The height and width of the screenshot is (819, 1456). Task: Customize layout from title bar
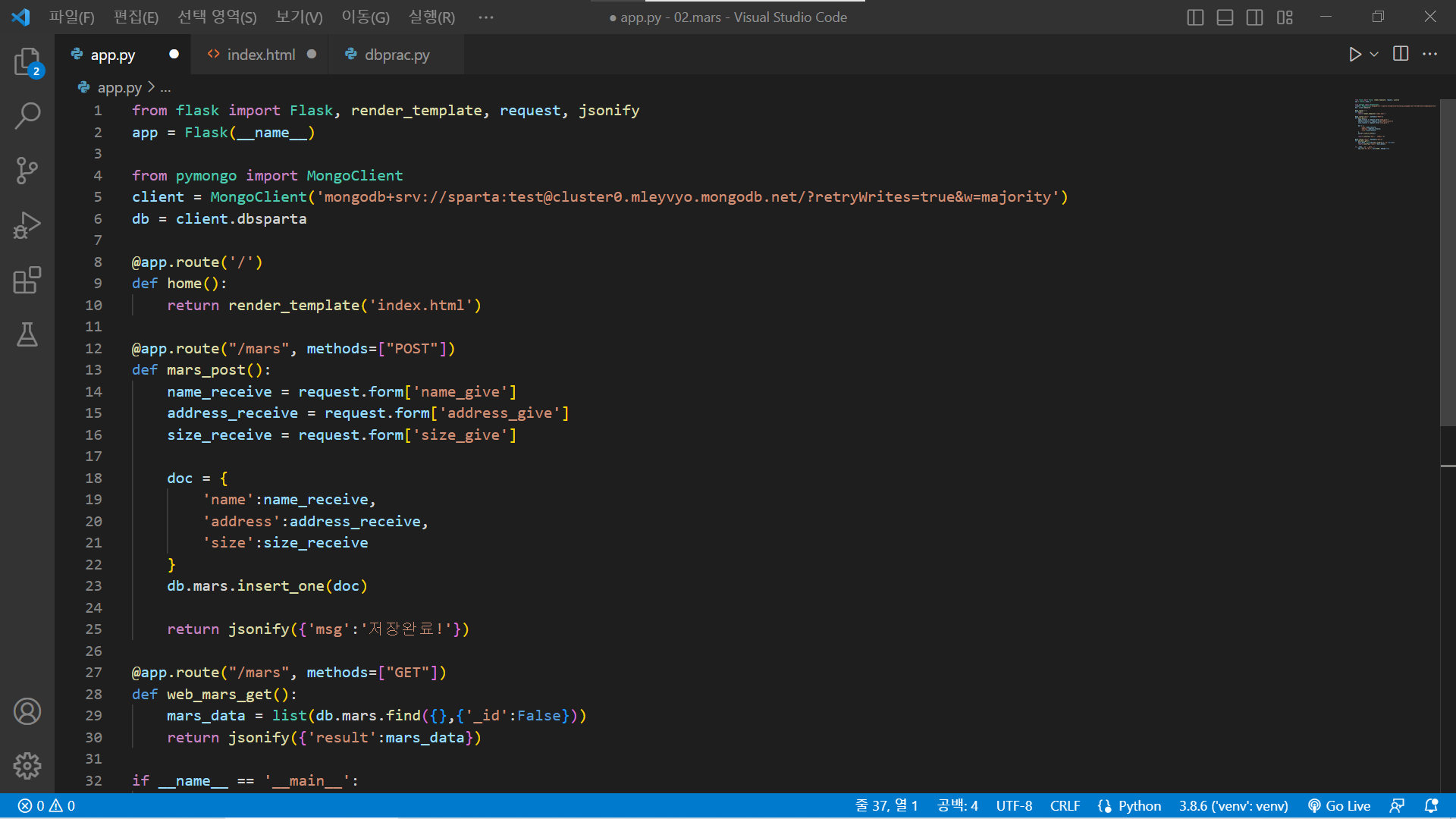[1285, 17]
